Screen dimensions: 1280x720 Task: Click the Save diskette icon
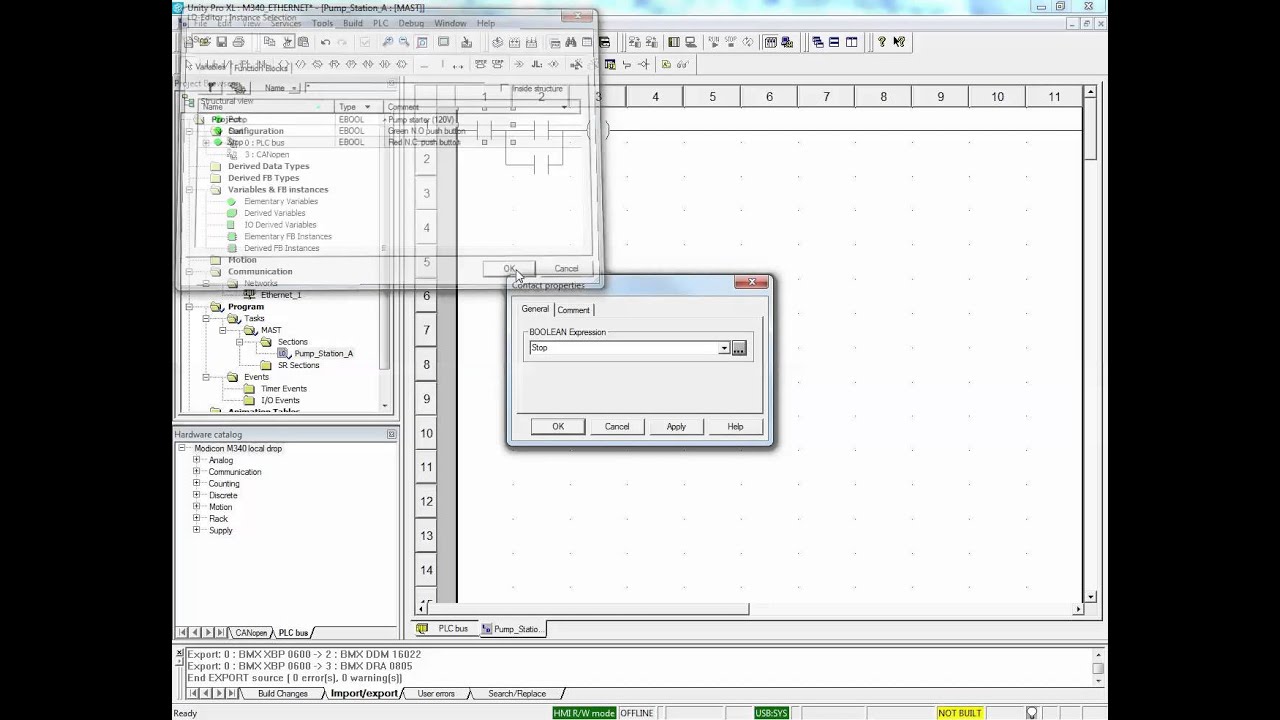(x=221, y=42)
